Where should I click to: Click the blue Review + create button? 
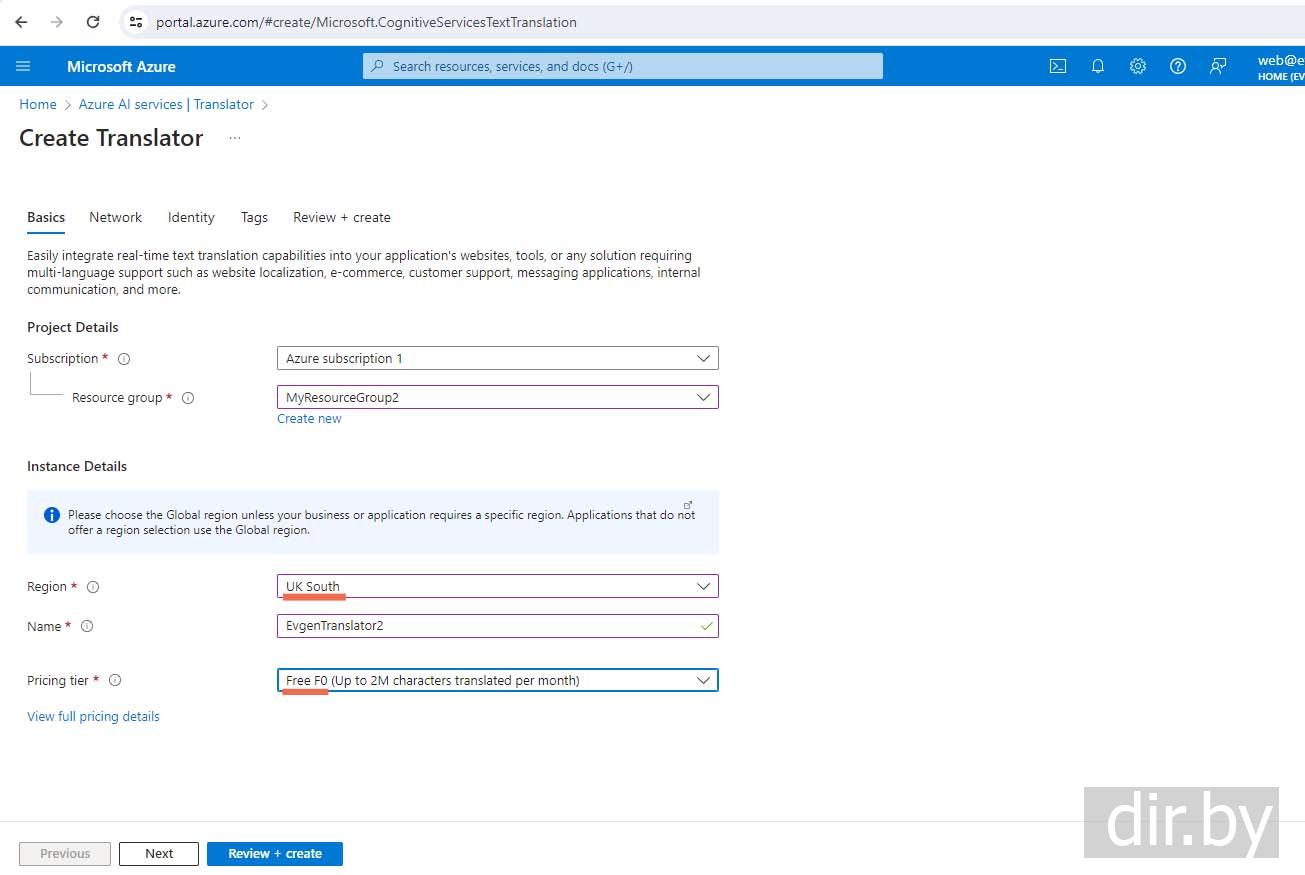(274, 854)
